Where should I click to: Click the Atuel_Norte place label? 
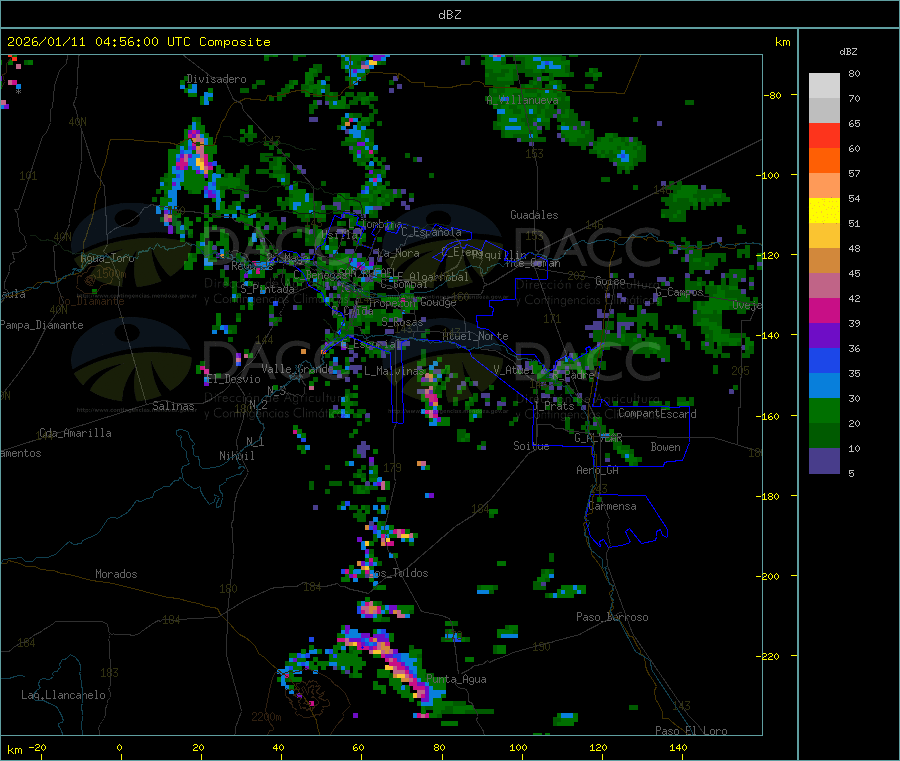coord(475,336)
